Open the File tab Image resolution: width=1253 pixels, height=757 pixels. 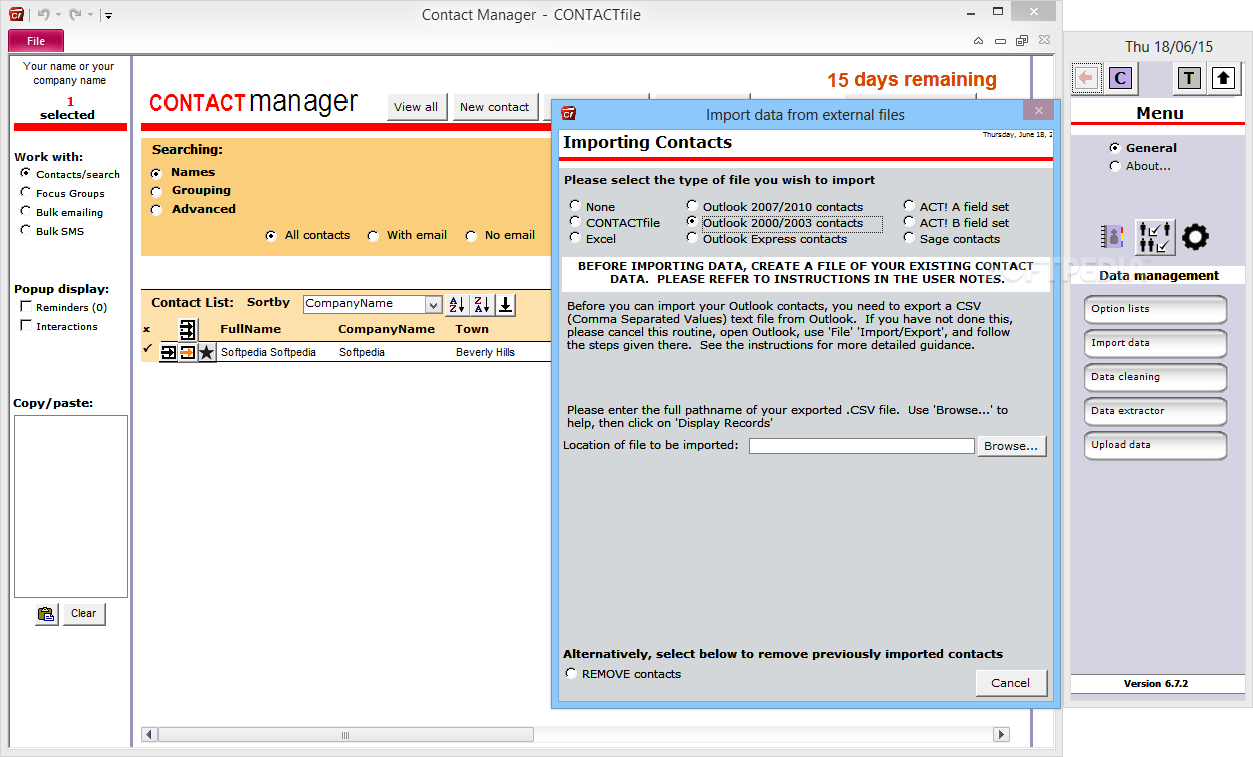click(36, 41)
